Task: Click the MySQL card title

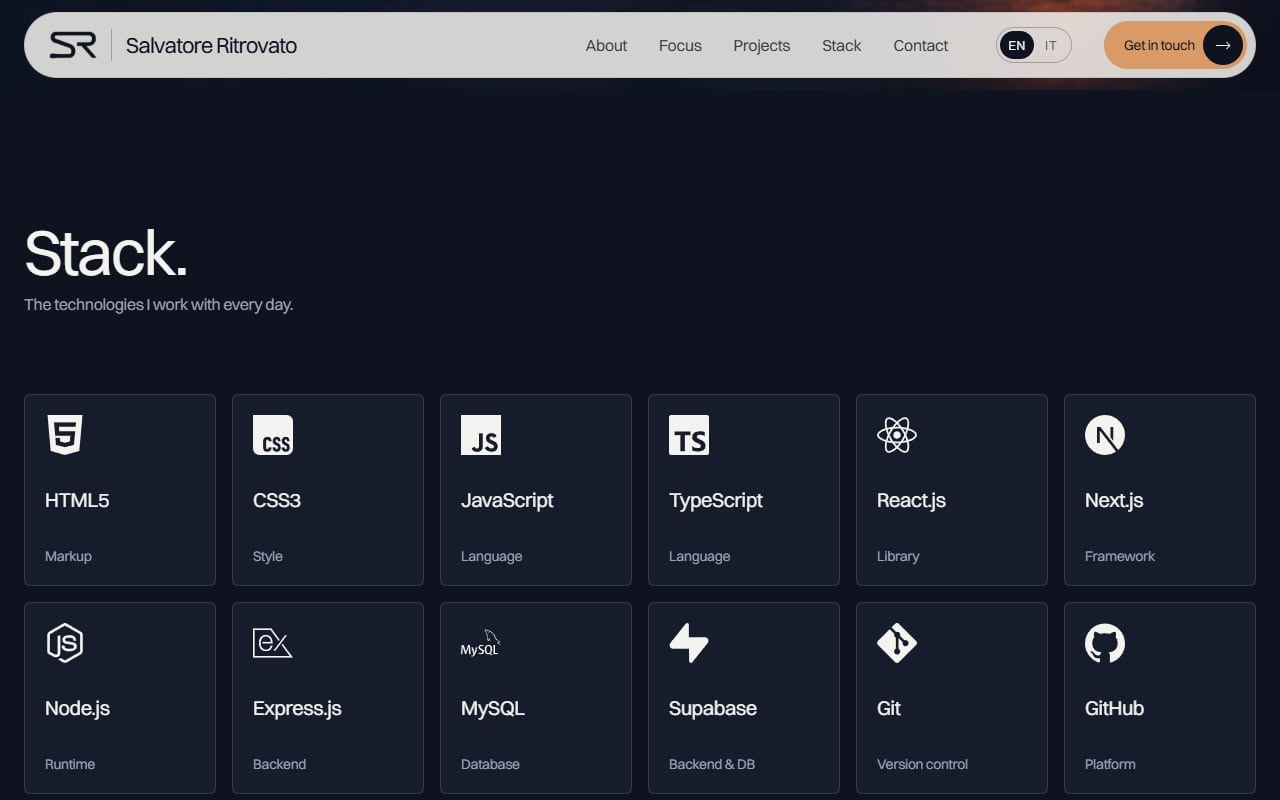Action: tap(493, 708)
